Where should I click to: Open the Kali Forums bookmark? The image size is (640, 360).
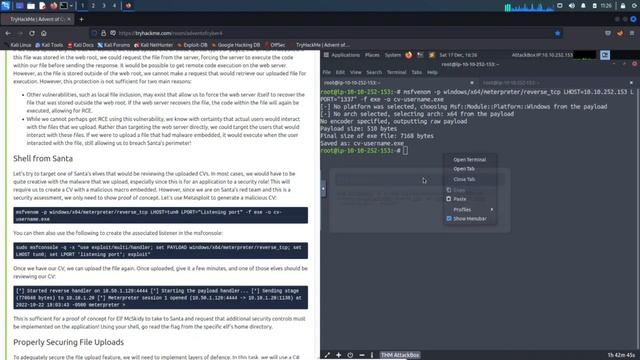tap(113, 45)
